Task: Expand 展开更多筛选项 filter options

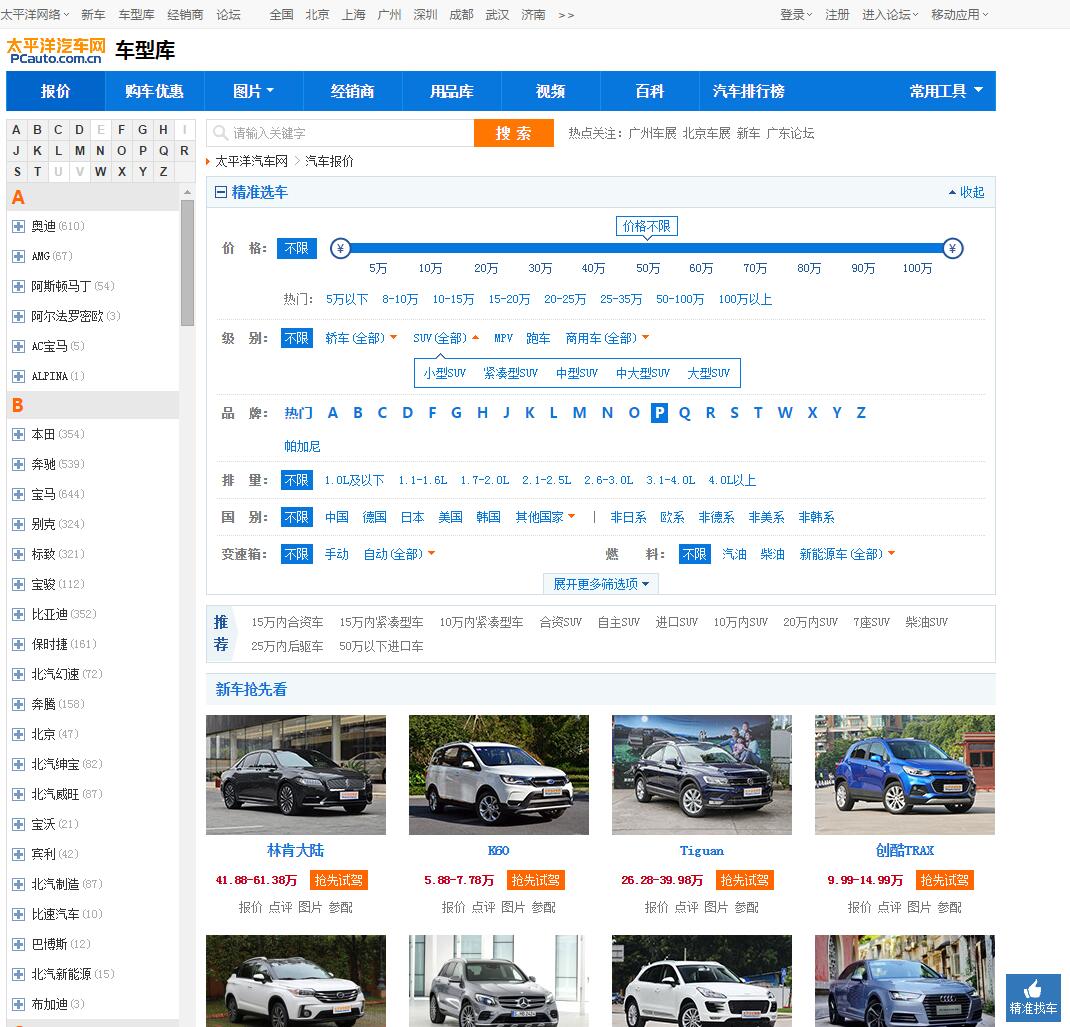Action: [600, 584]
